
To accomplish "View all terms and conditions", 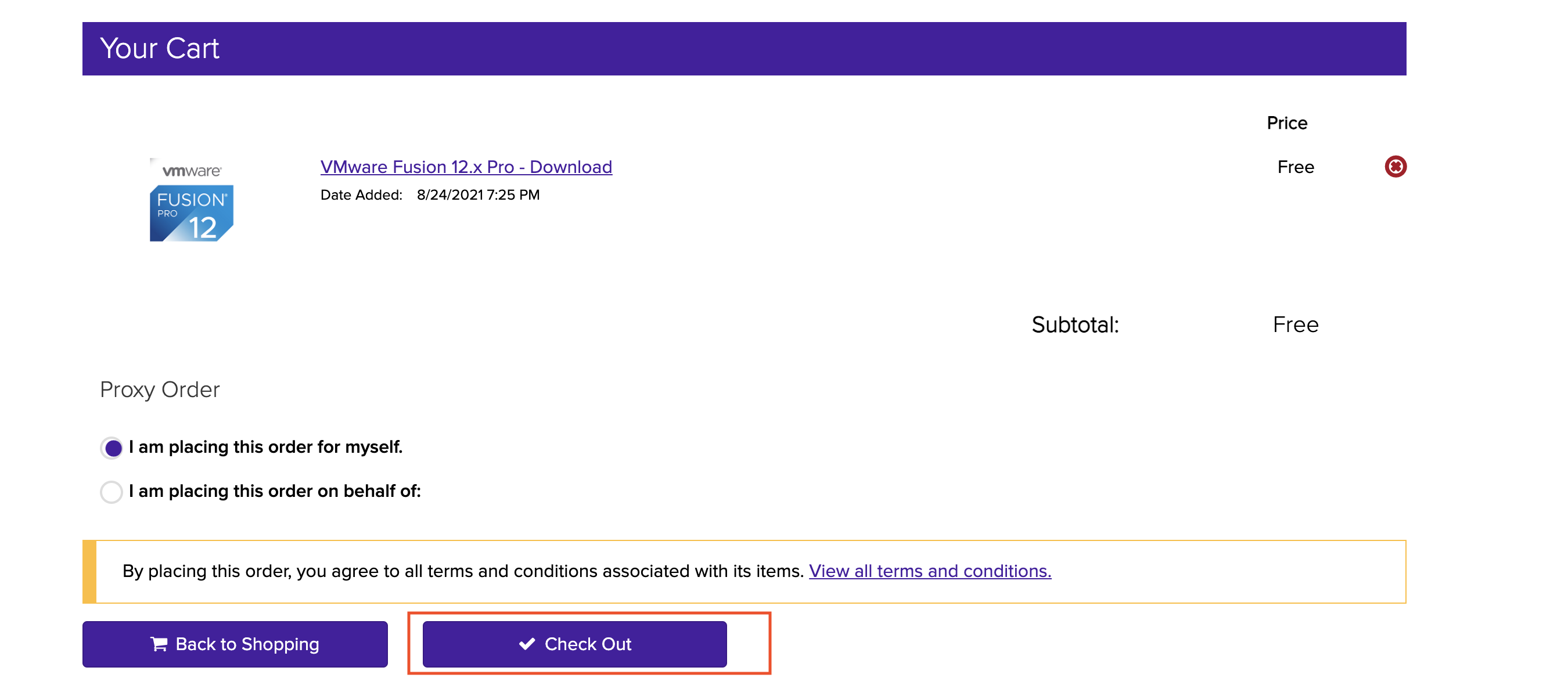I will pyautogui.click(x=930, y=571).
